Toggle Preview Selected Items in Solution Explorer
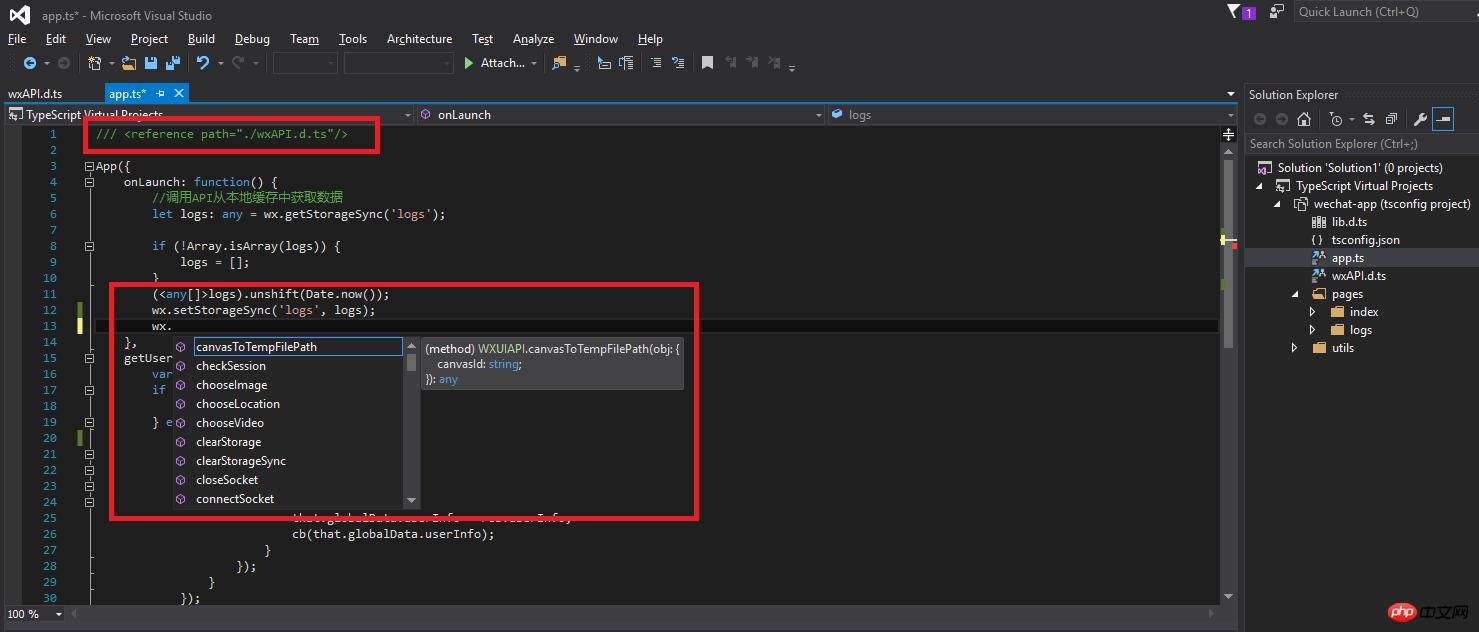 click(1443, 119)
